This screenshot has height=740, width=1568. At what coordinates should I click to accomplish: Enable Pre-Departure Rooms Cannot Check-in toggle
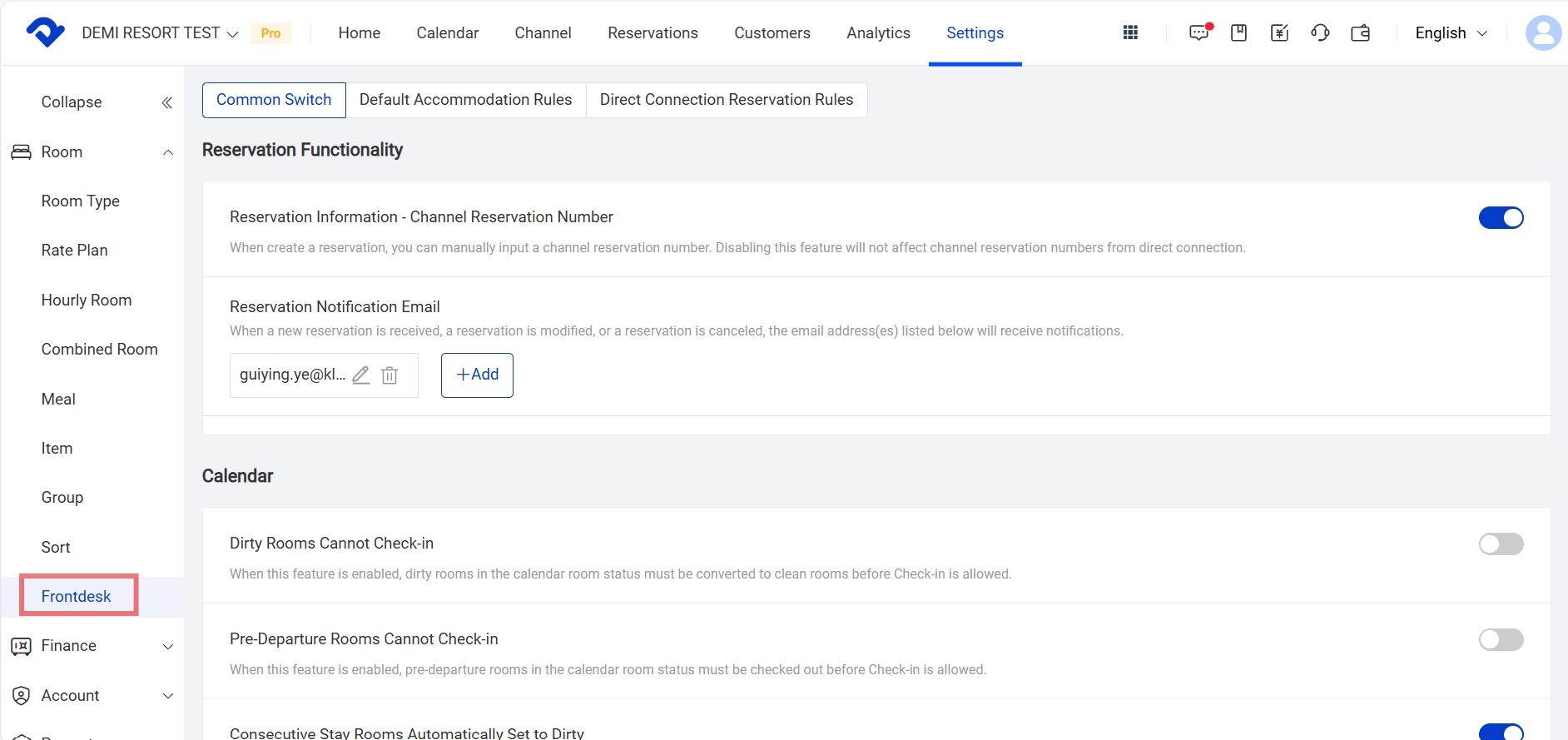(x=1501, y=639)
